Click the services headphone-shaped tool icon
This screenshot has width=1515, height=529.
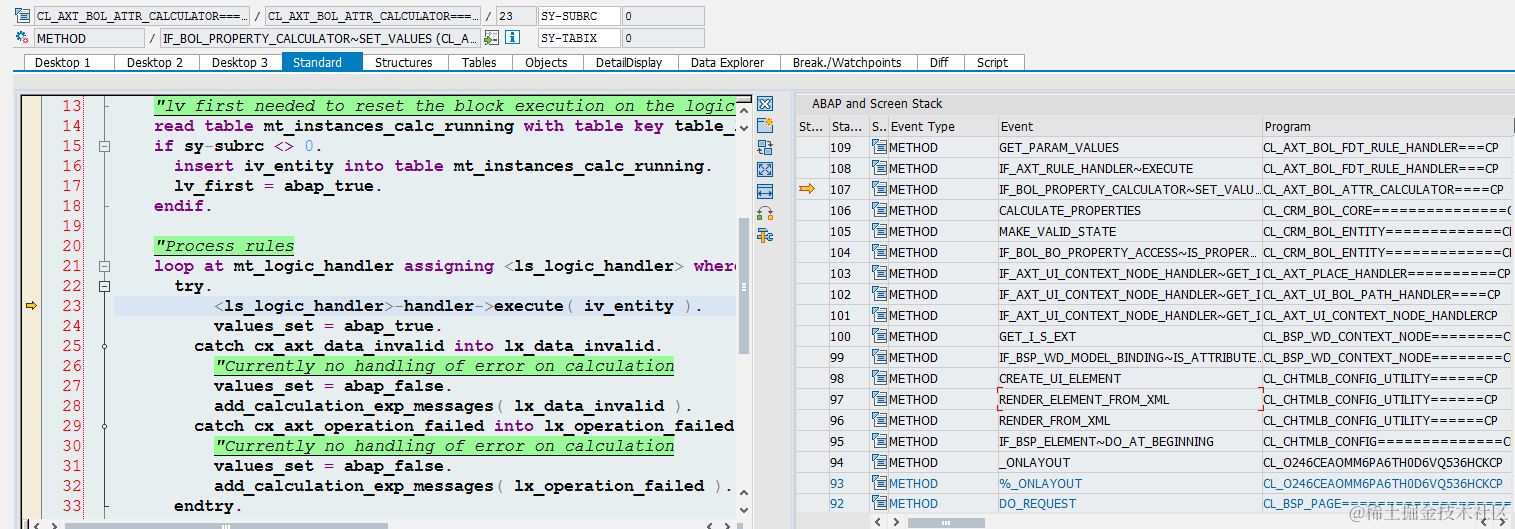click(765, 213)
